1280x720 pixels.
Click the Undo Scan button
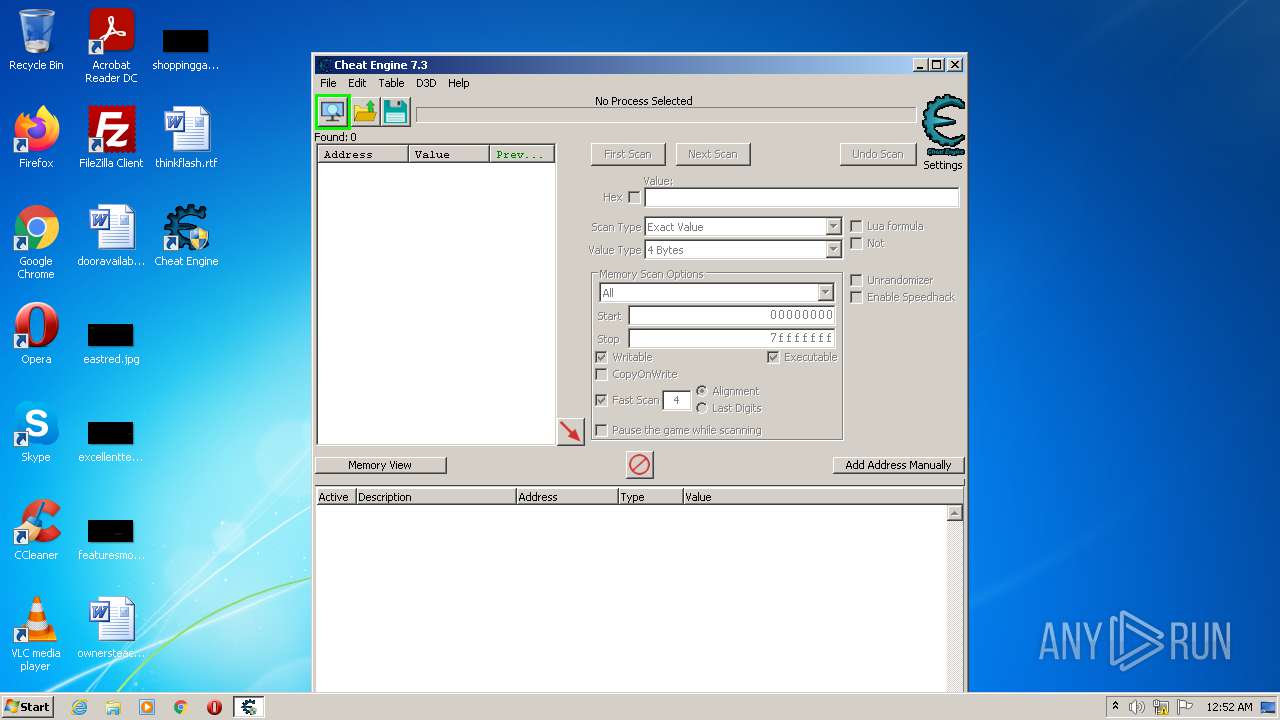click(878, 154)
